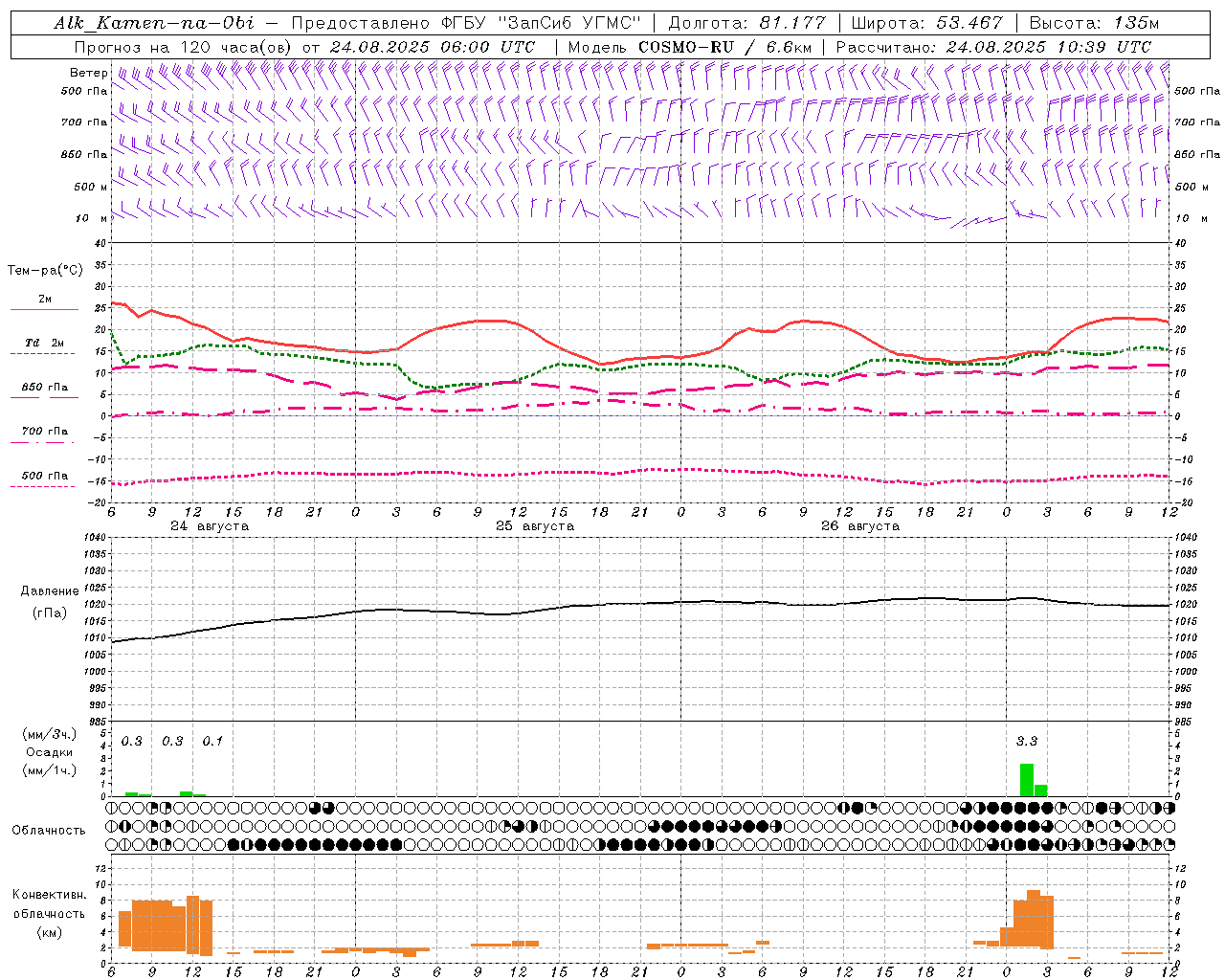Click the 850 гПа temperature legend label
Viewport: 1225px width, 980px height.
pyautogui.click(x=45, y=388)
